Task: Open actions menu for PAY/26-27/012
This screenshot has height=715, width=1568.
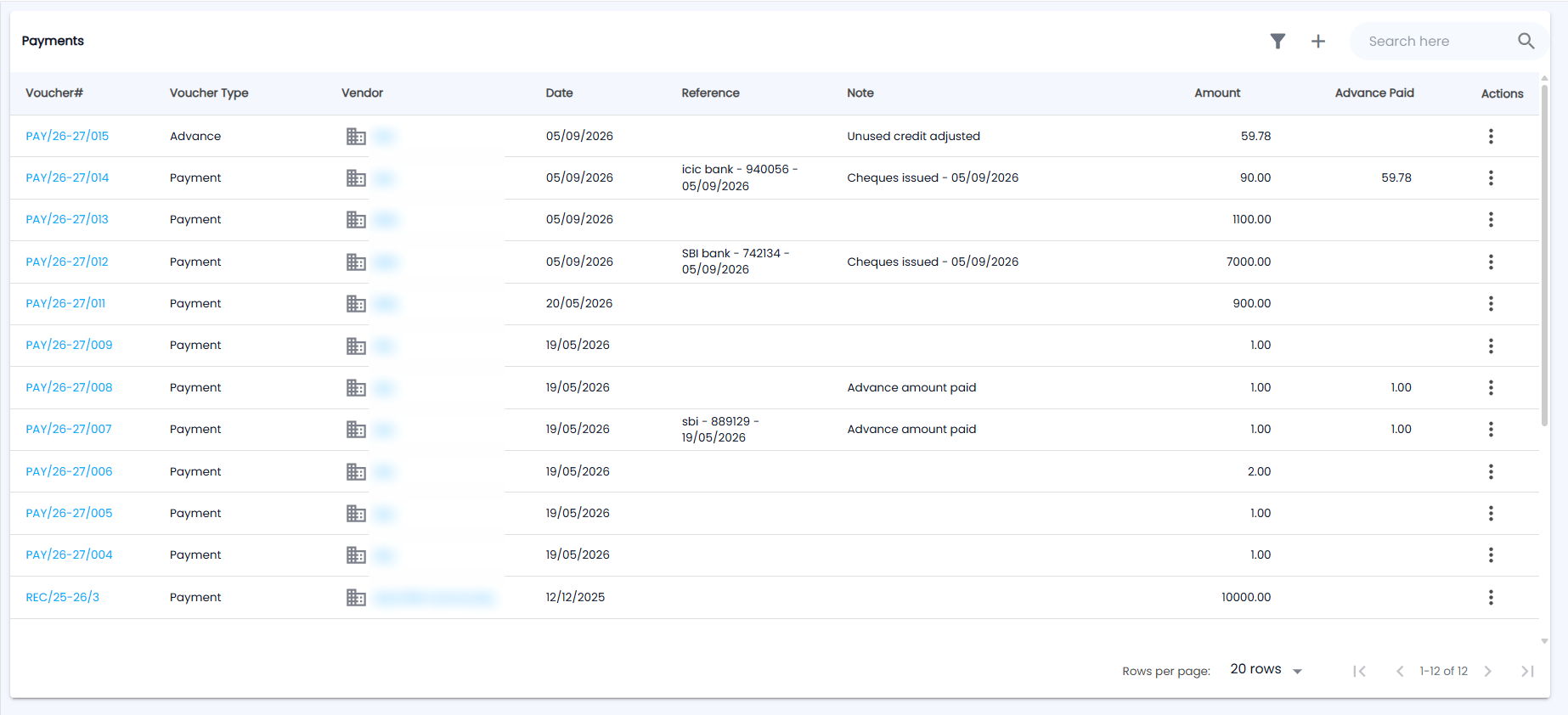Action: 1491,262
